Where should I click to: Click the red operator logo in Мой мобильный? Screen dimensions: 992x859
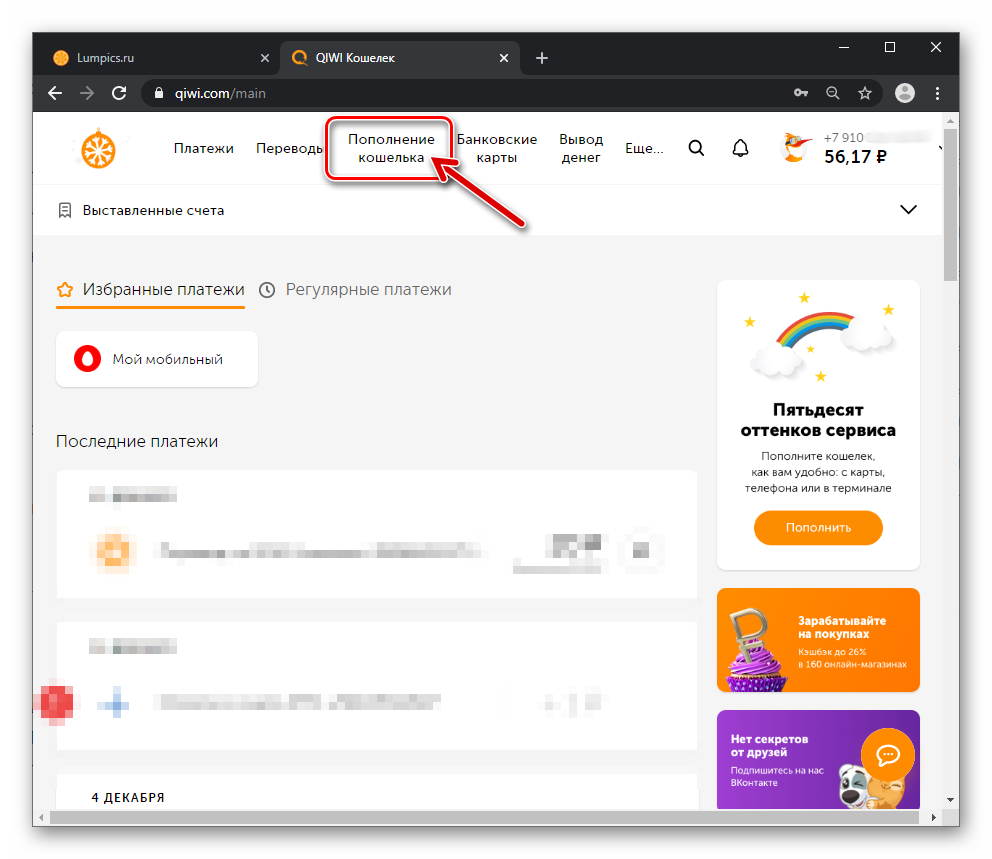coord(87,359)
